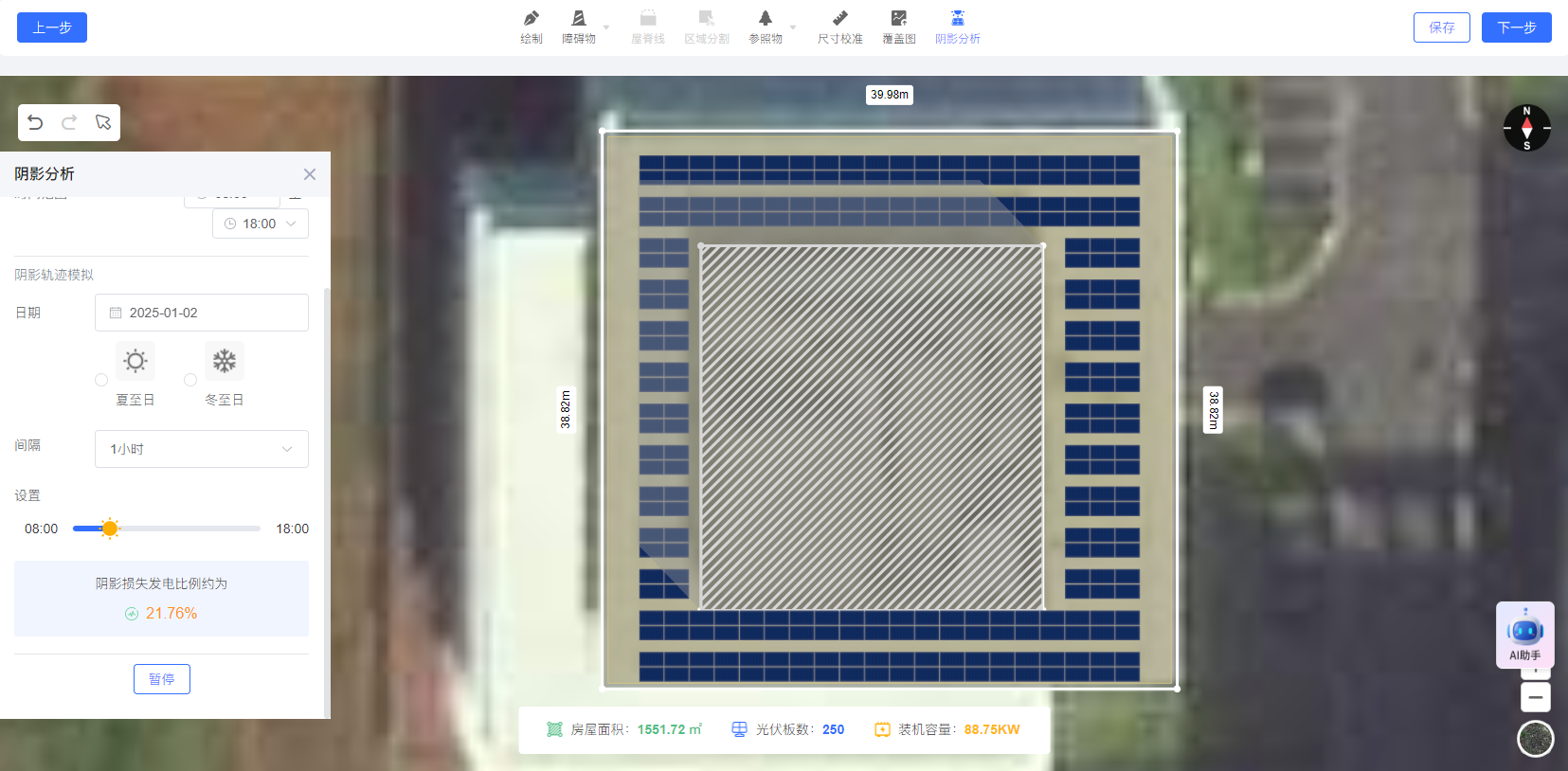1568x771 pixels.
Task: Select the polygon selection cursor icon
Action: point(103,122)
